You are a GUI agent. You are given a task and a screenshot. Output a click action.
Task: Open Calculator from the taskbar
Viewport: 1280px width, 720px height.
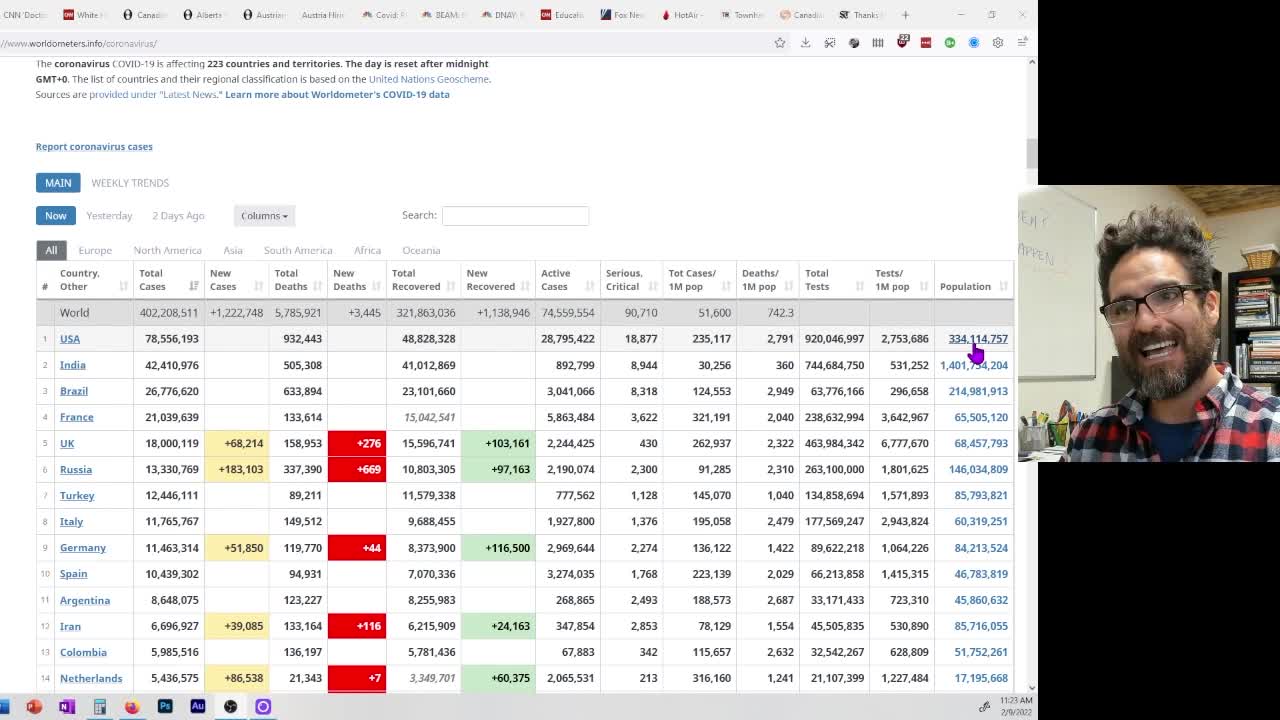99,706
